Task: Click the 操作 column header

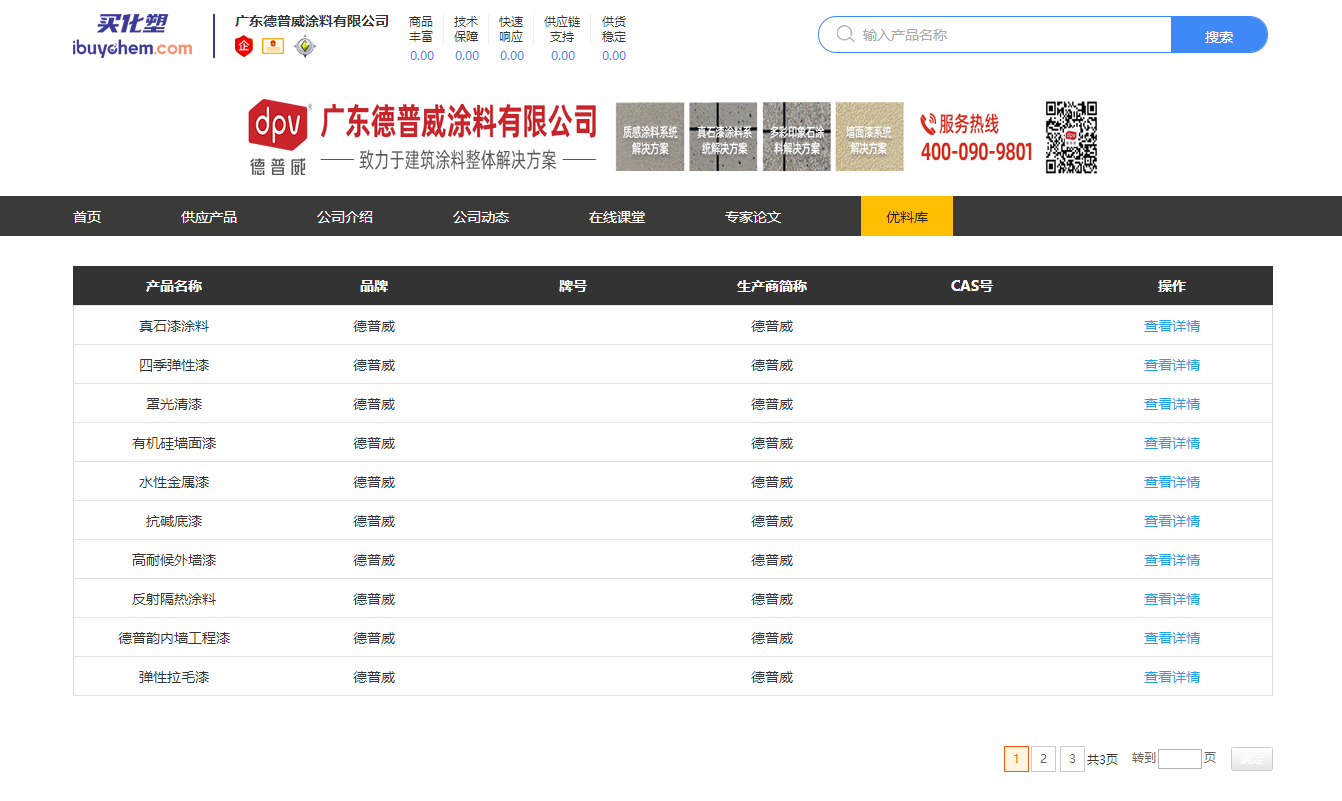Action: [x=1172, y=286]
